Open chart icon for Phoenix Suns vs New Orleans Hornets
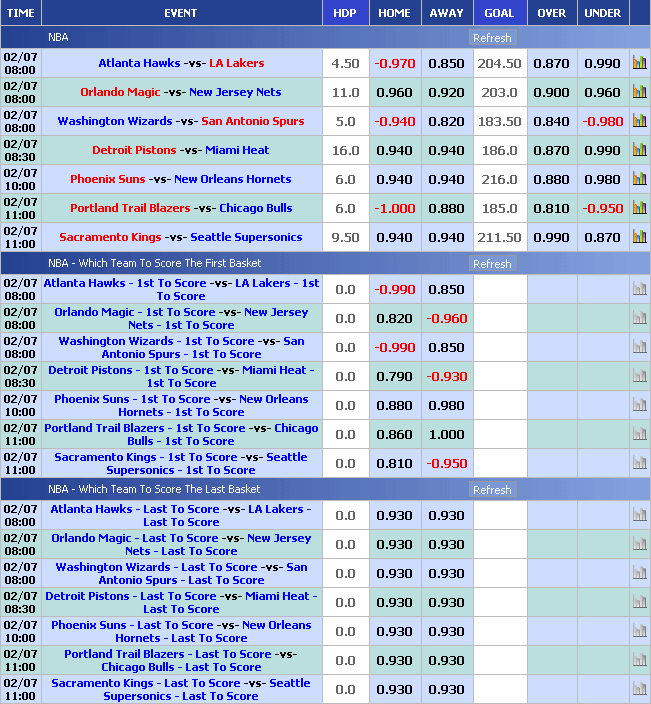The image size is (651, 704). (639, 178)
